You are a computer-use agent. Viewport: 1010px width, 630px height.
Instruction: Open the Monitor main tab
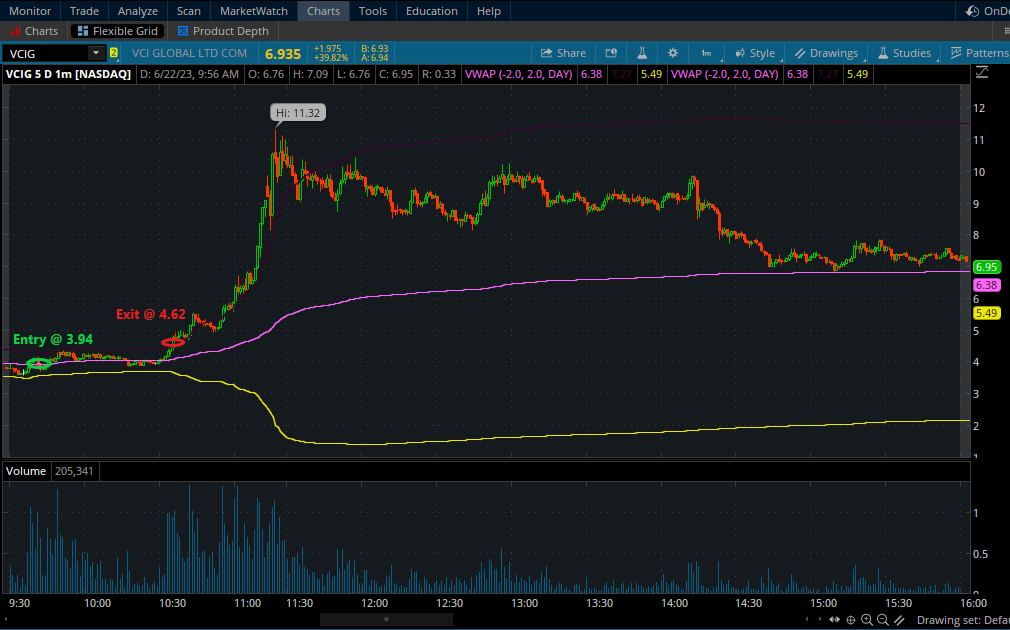coord(30,11)
